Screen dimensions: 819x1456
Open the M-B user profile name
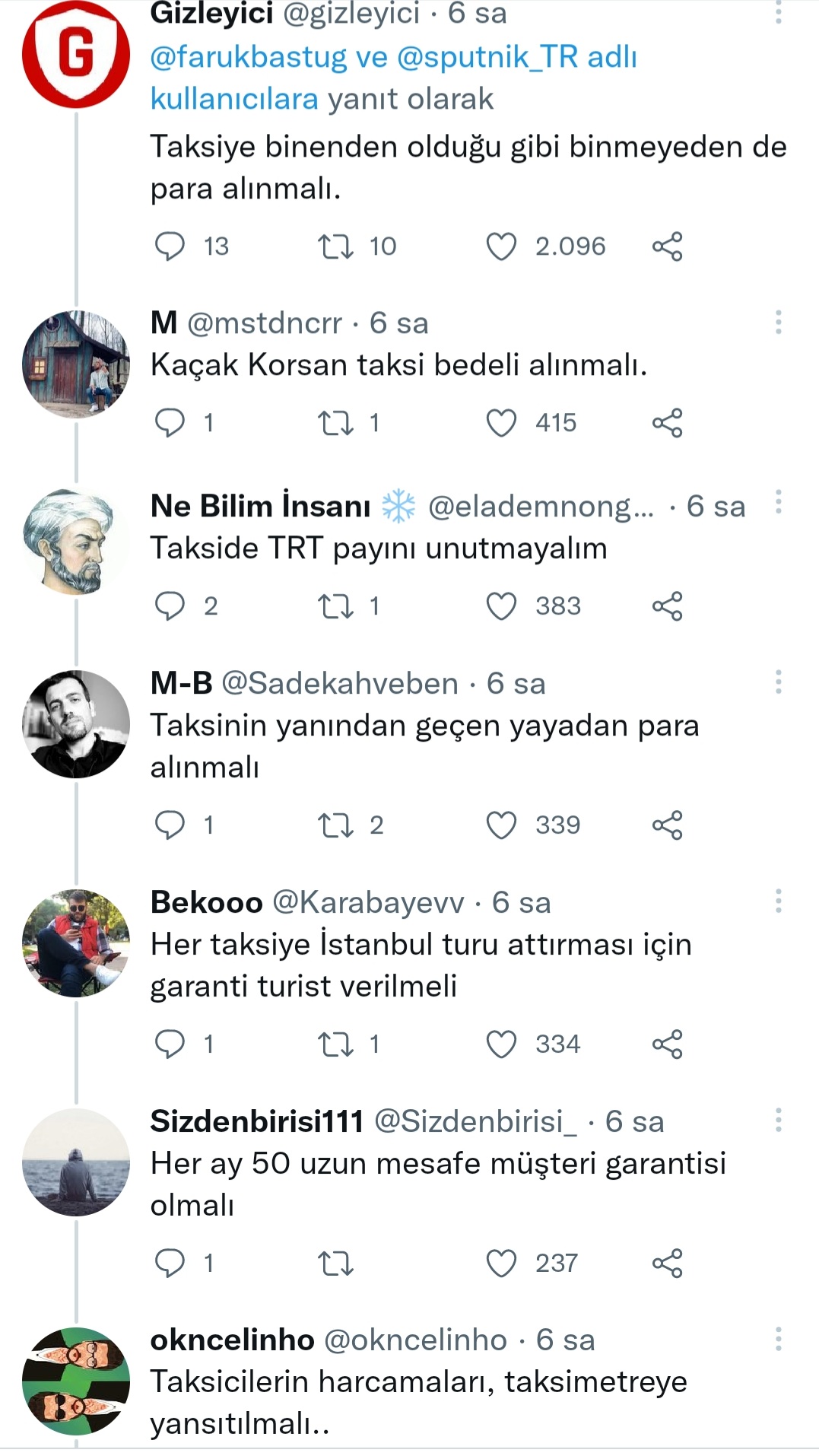[181, 683]
